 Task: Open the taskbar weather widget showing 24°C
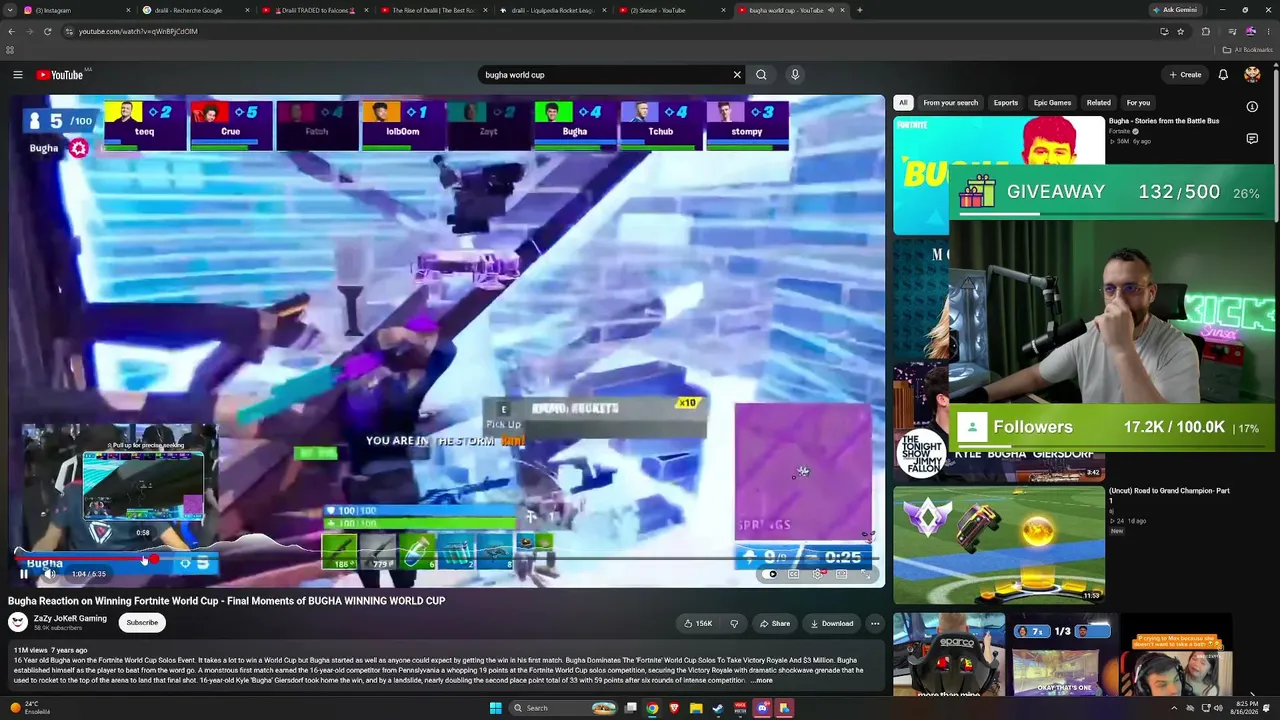coord(30,708)
